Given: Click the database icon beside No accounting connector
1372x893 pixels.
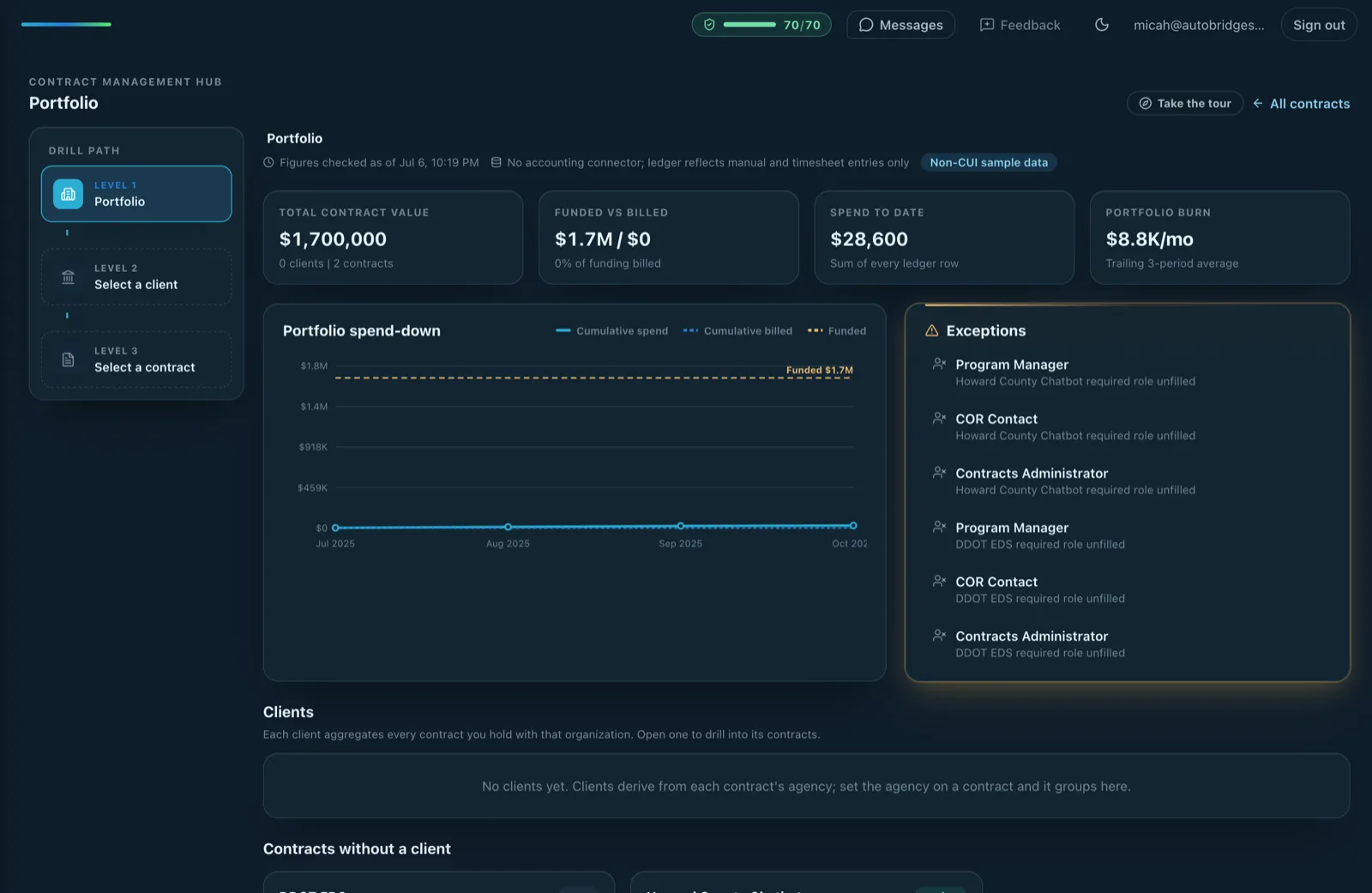Looking at the screenshot, I should coord(496,162).
